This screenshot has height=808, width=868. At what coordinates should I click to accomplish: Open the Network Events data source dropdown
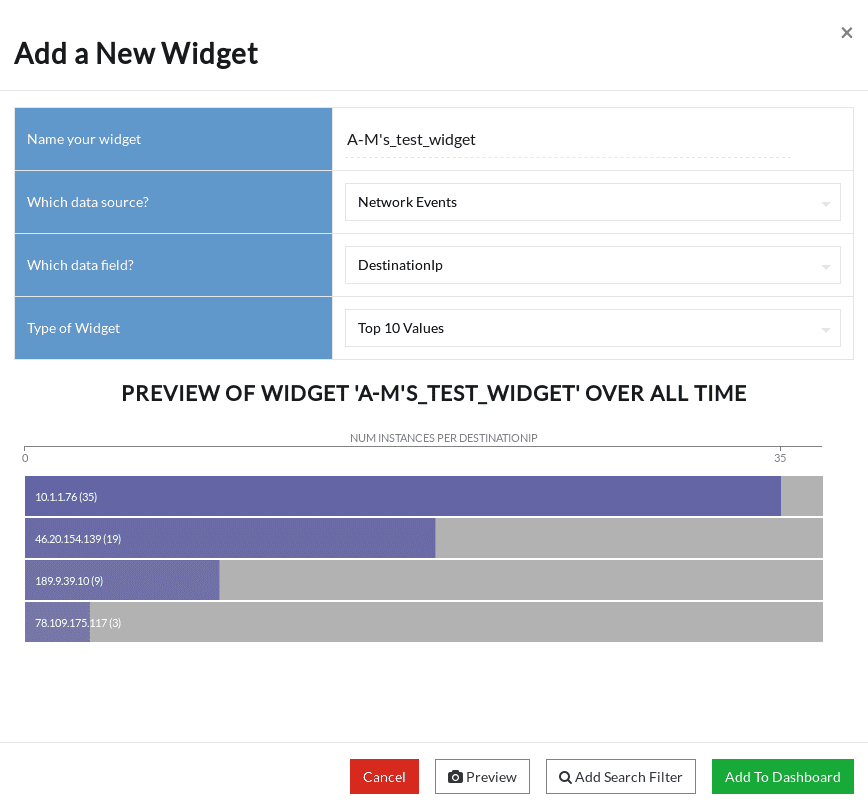pyautogui.click(x=592, y=202)
